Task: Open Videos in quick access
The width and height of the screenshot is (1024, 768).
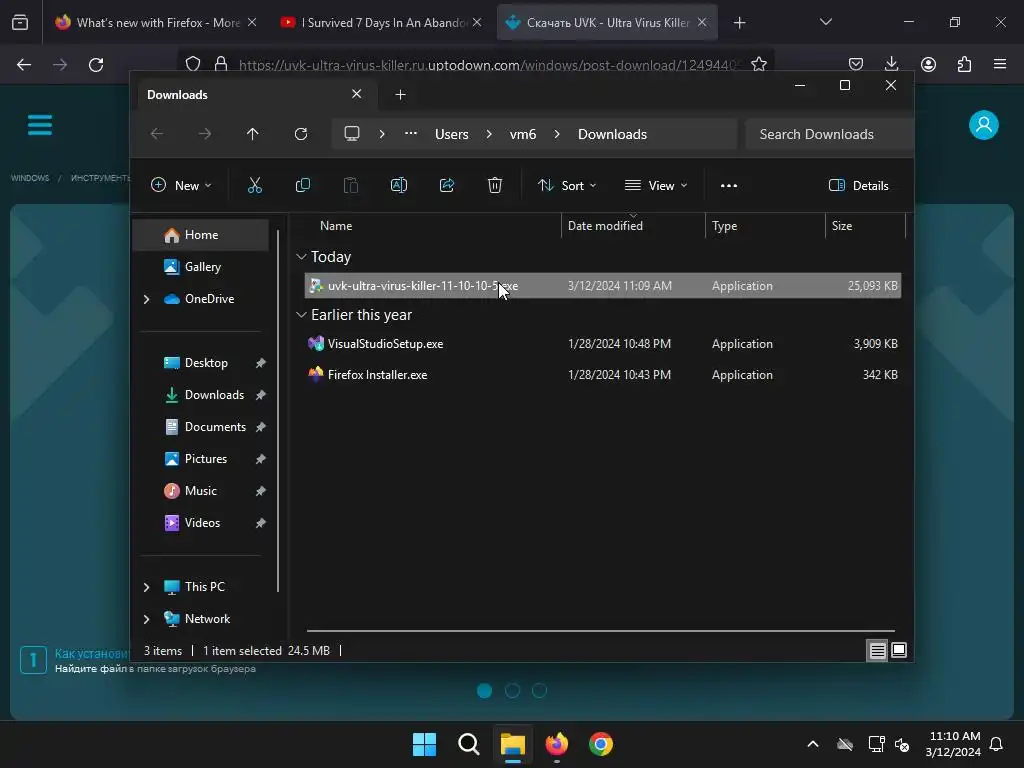Action: click(200, 523)
